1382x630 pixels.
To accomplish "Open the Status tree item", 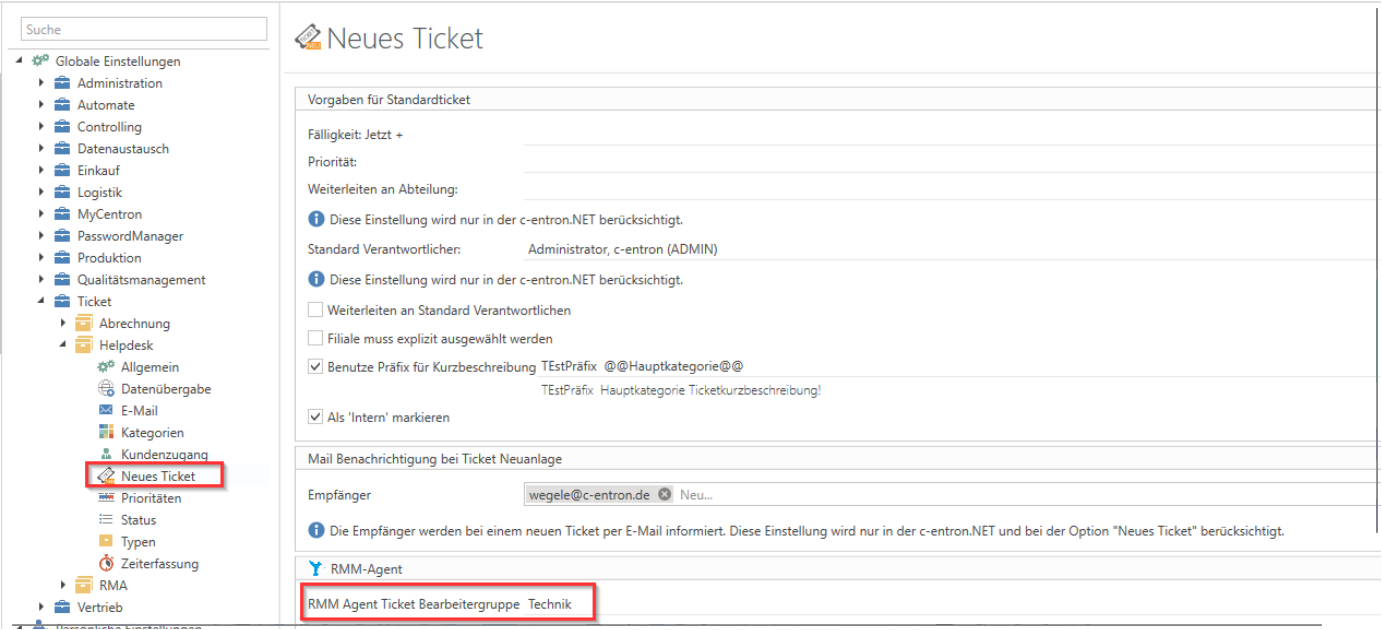I will pyautogui.click(x=138, y=520).
